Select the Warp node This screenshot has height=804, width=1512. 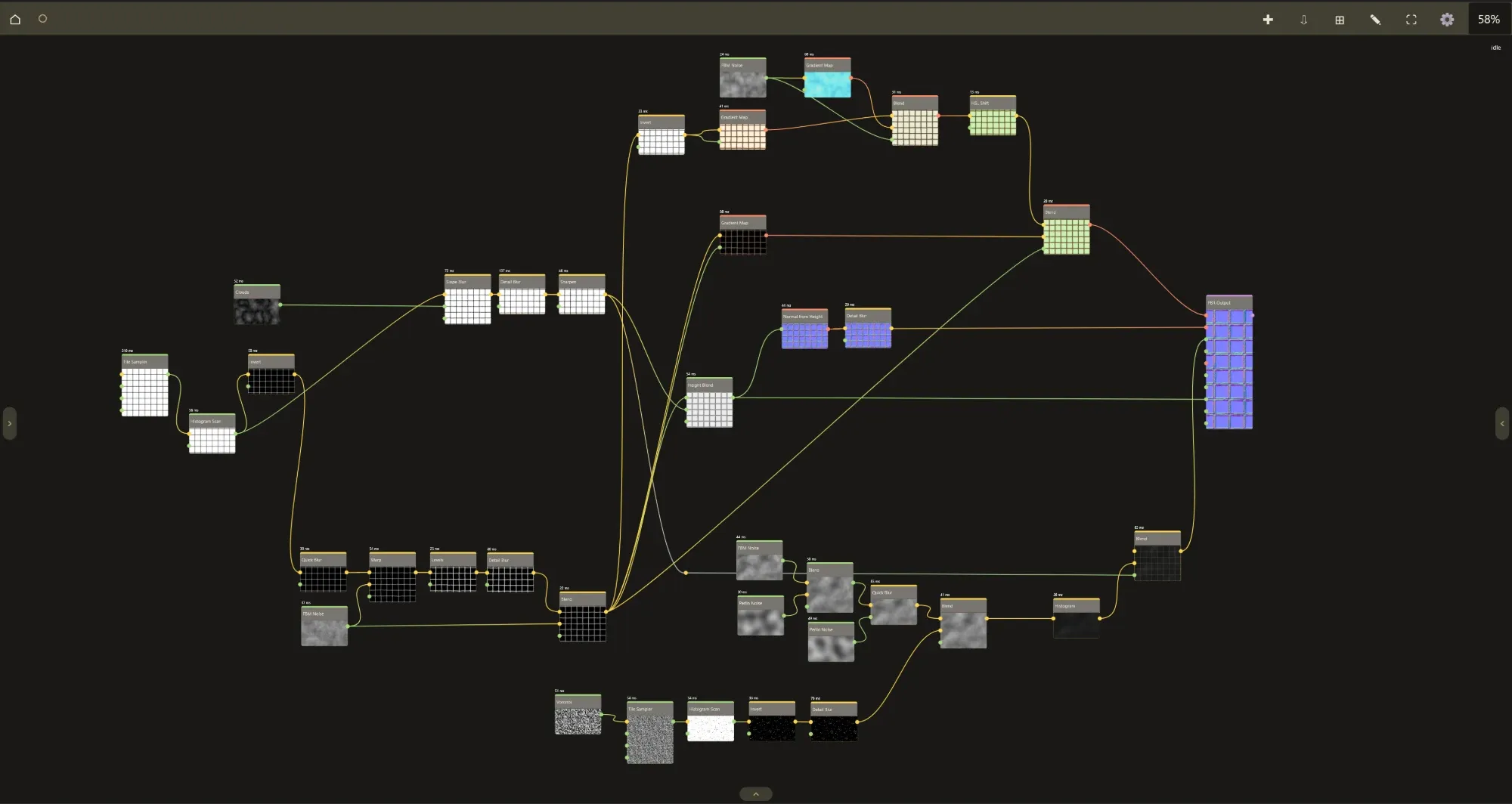[x=392, y=577]
